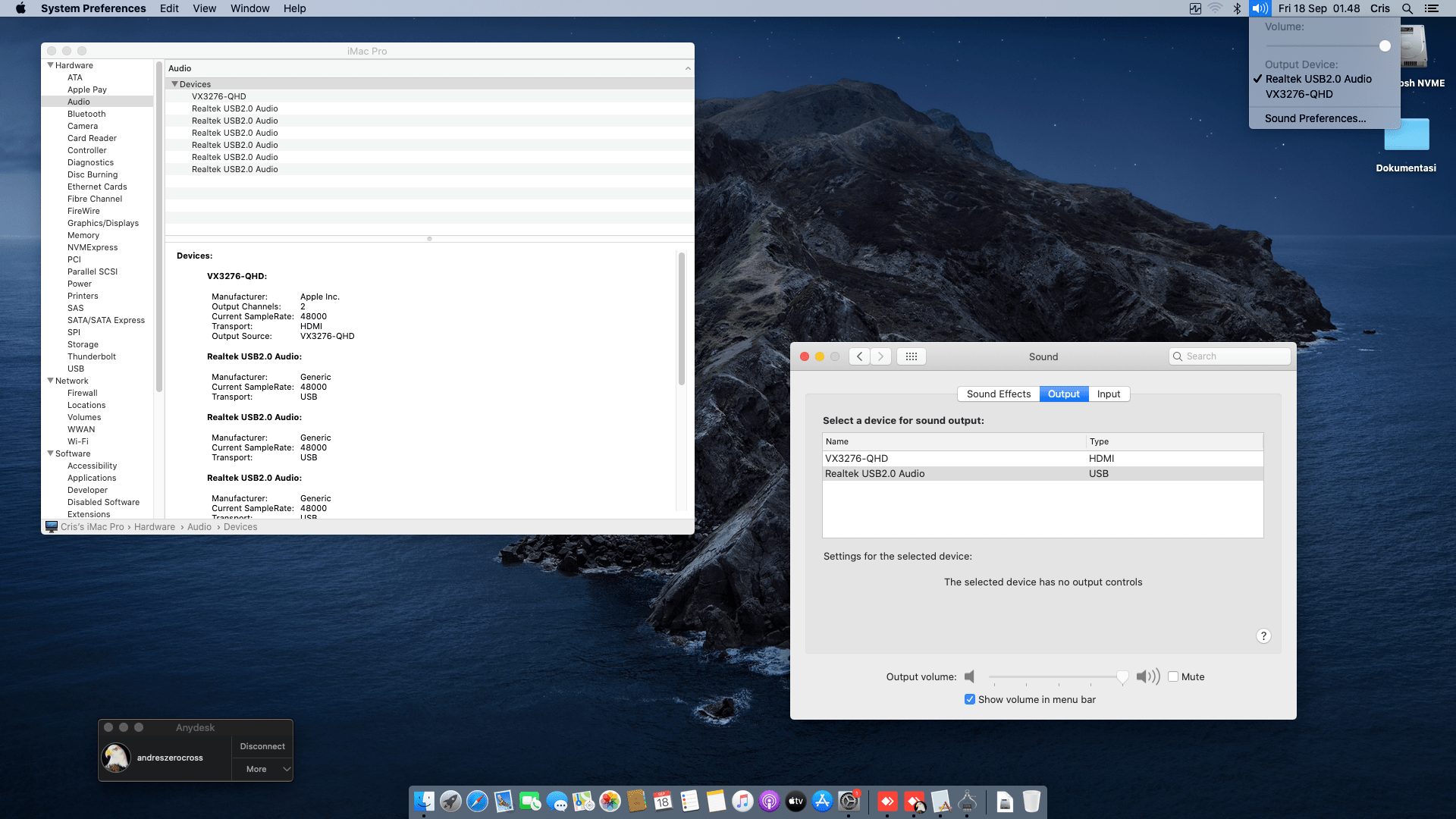Click the device details pane scrollbar
This screenshot has width=1456, height=819.
pyautogui.click(x=681, y=318)
